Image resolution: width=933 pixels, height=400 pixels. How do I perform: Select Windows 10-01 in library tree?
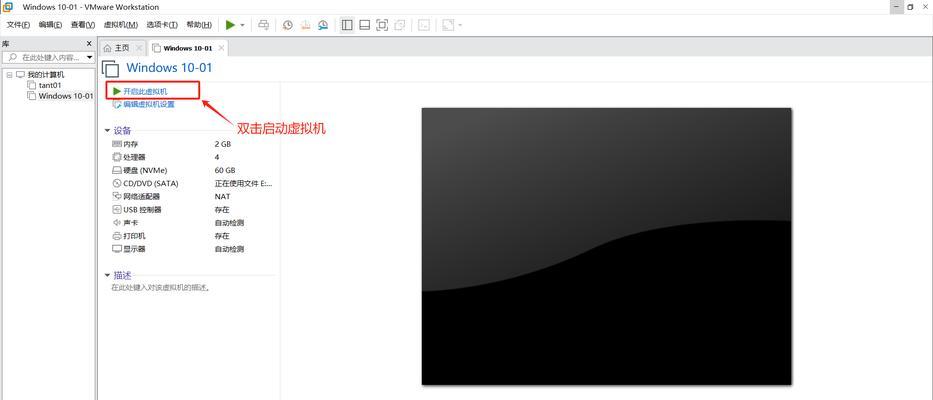pyautogui.click(x=65, y=96)
